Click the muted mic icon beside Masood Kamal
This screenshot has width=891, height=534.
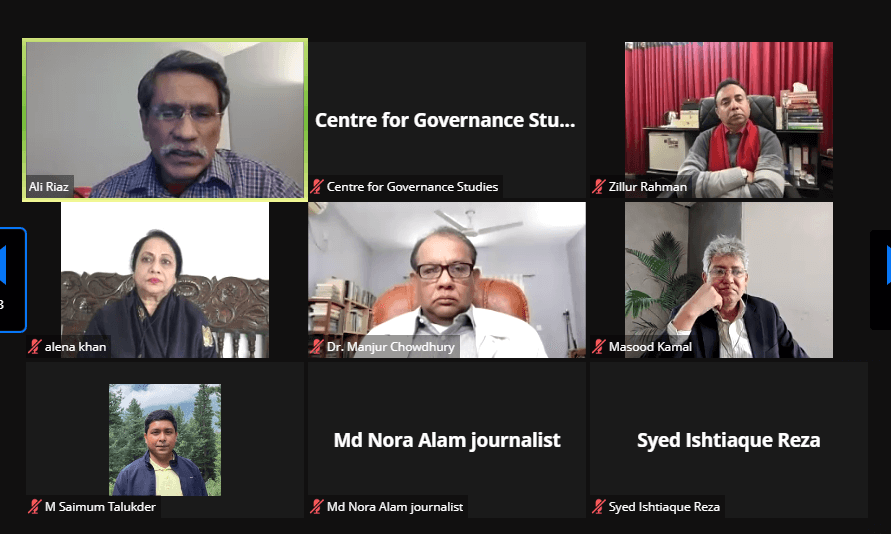tap(598, 347)
